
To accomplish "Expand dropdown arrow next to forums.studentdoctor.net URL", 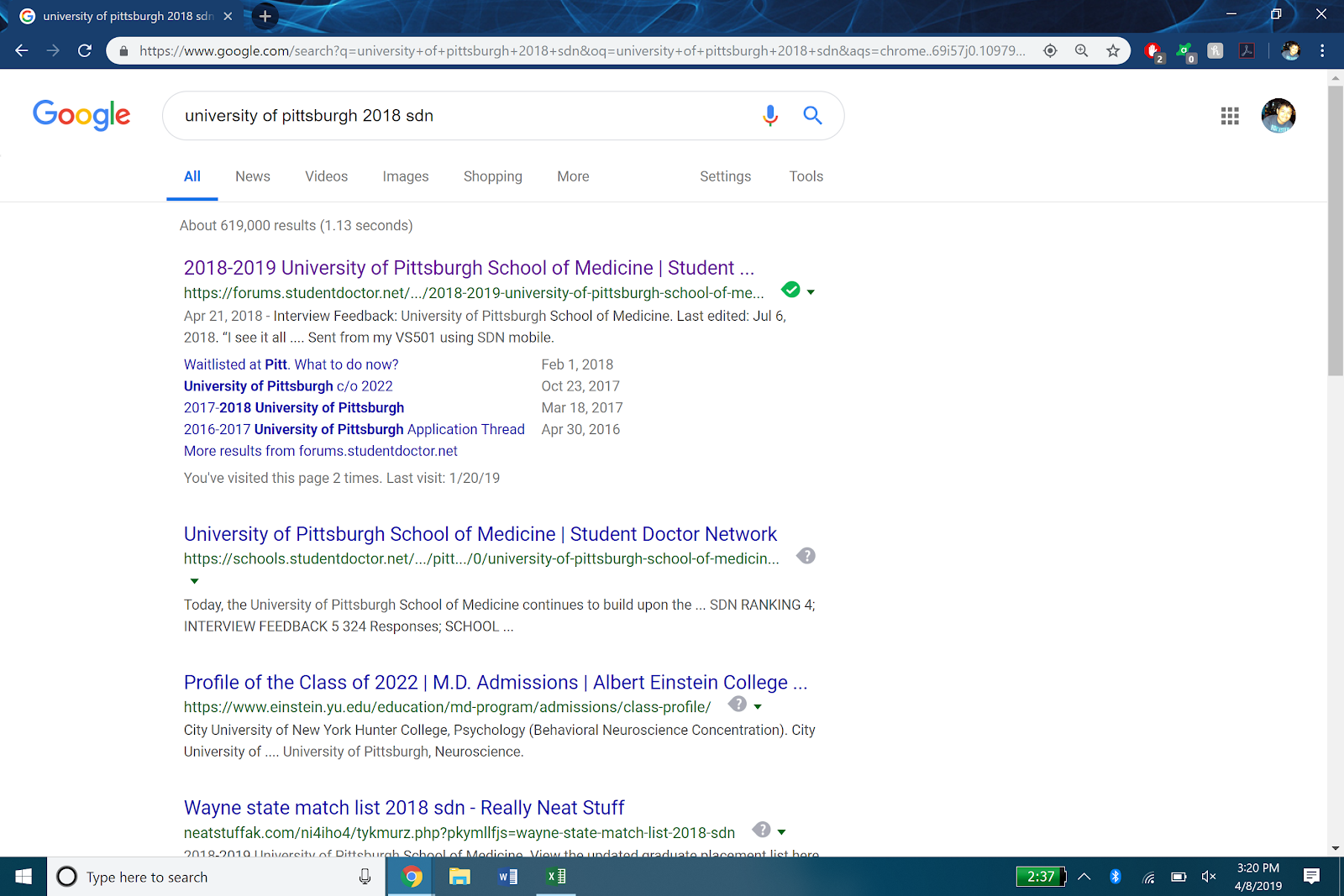I will tap(811, 292).
